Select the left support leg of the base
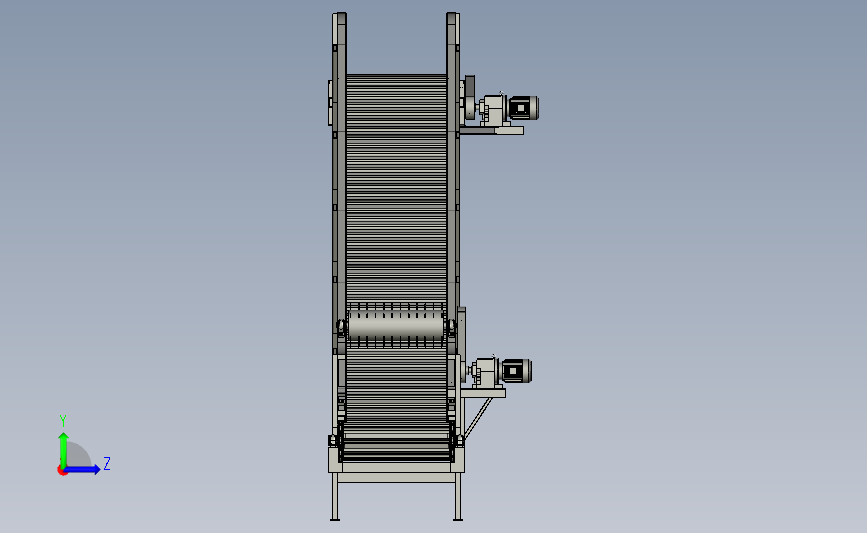This screenshot has width=867, height=533. pyautogui.click(x=335, y=497)
